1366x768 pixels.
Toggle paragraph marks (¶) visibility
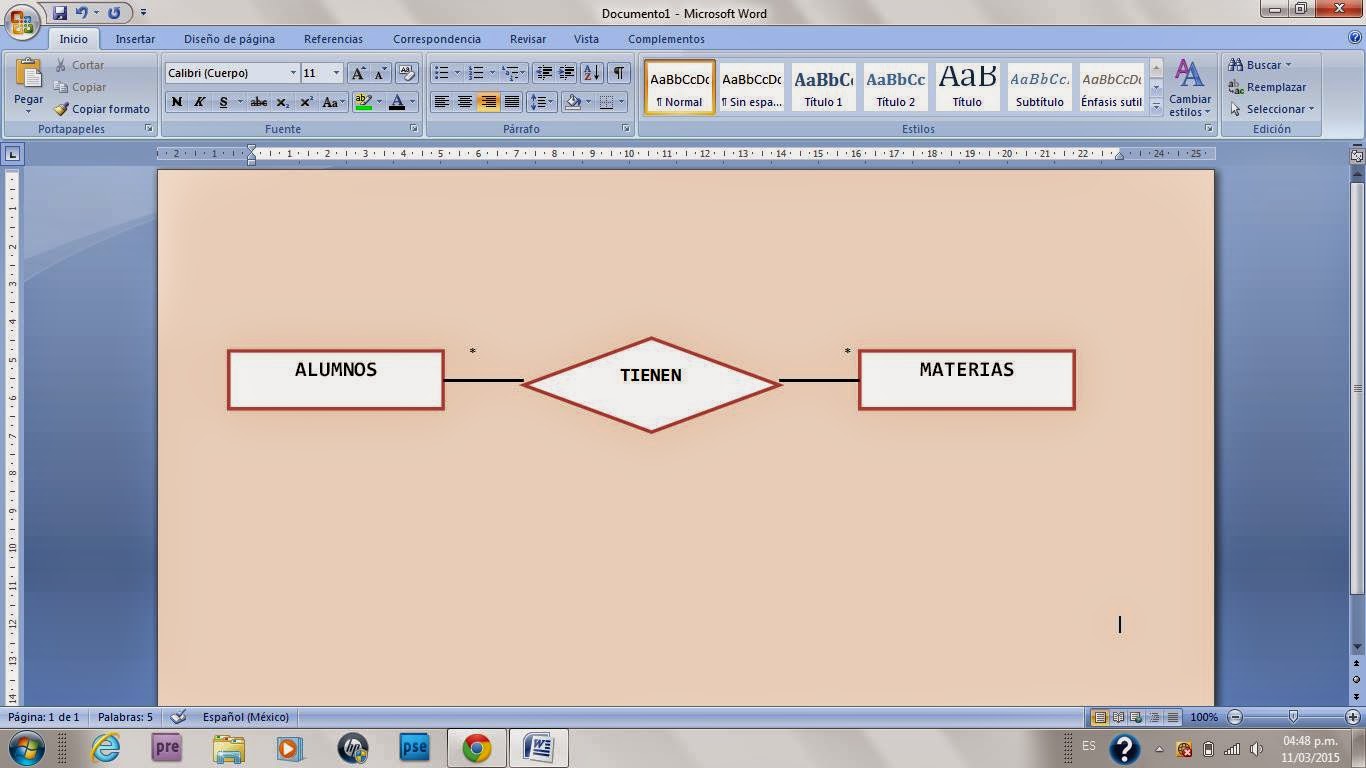[x=617, y=73]
